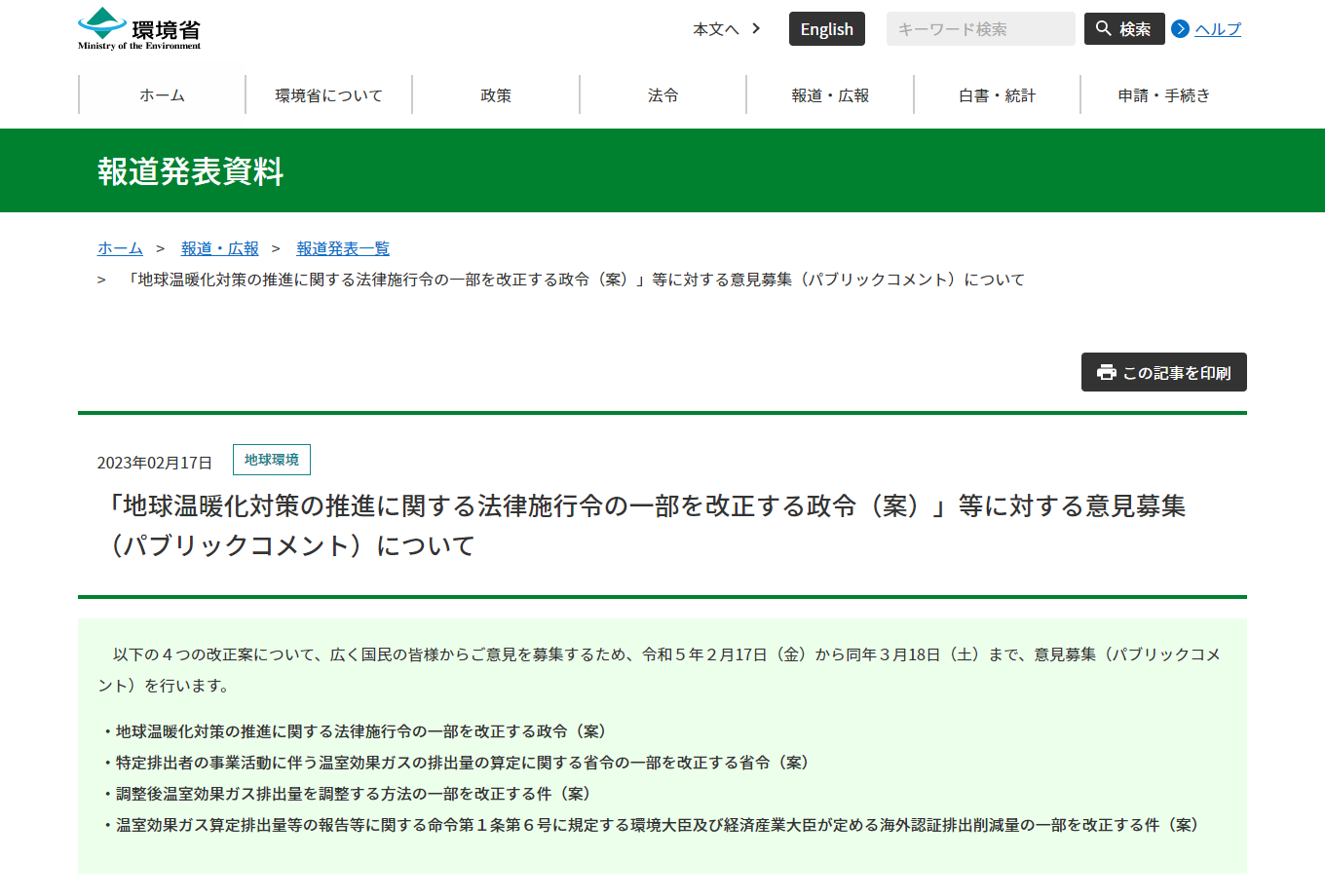1325x896 pixels.
Task: Open the 環境省について menu item
Action: pos(329,95)
